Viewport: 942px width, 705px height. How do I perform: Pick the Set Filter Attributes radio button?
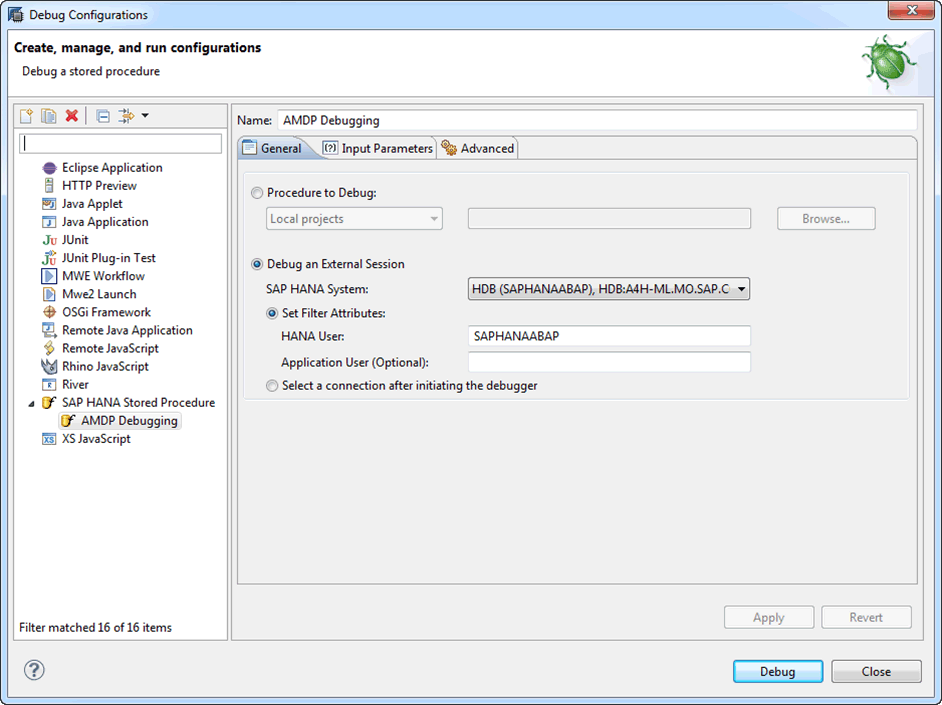[273, 313]
